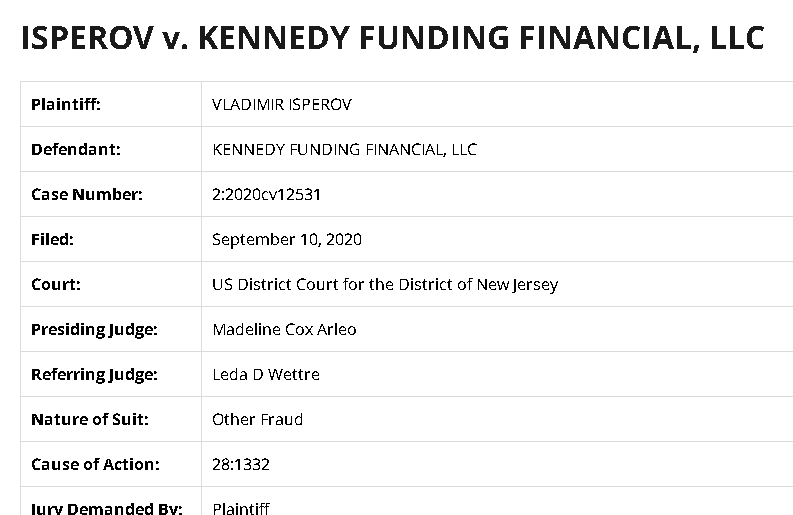Click the Court: row label
This screenshot has height=515, width=793.
56,284
